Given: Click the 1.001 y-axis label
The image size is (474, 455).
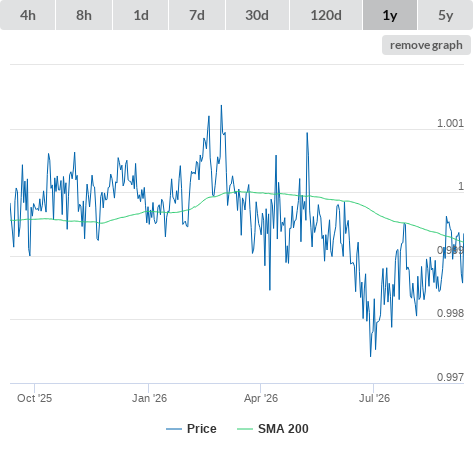Looking at the screenshot, I should click(450, 123).
